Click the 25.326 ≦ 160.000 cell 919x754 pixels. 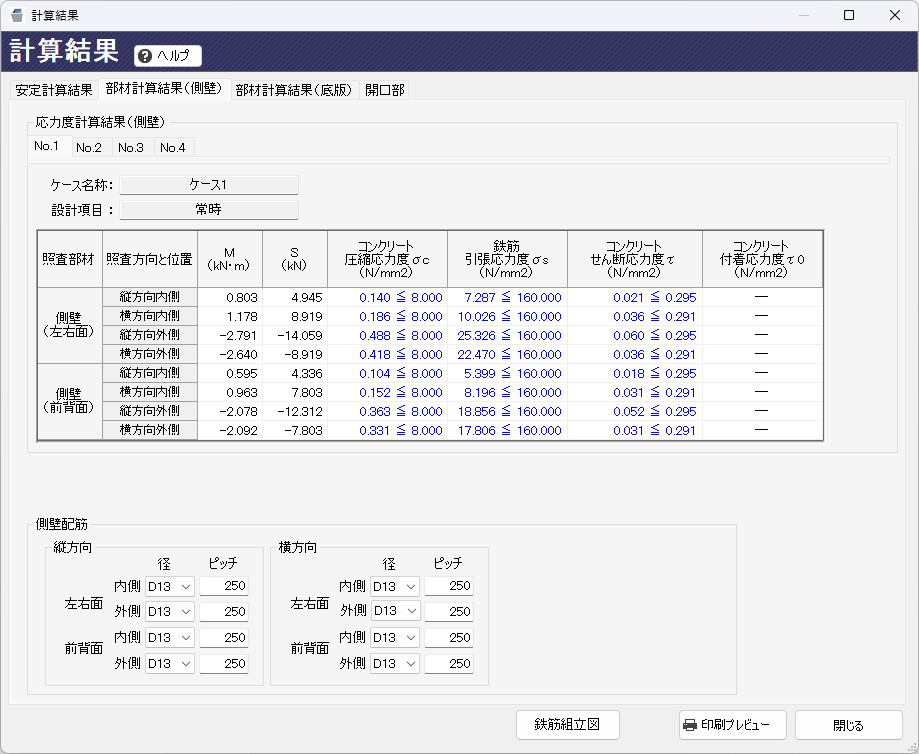pos(508,335)
